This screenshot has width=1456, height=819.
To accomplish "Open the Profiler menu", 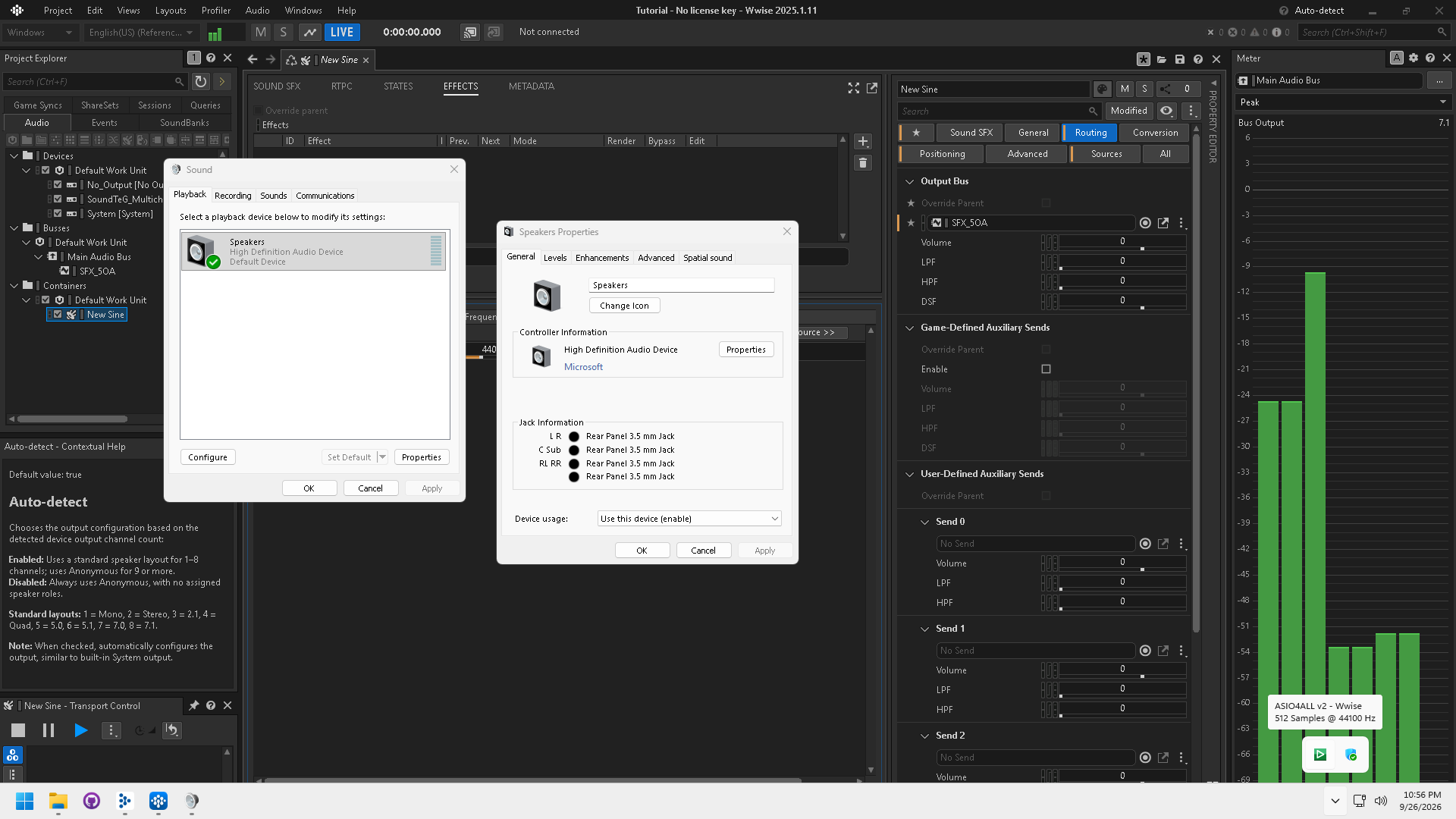I will [216, 11].
